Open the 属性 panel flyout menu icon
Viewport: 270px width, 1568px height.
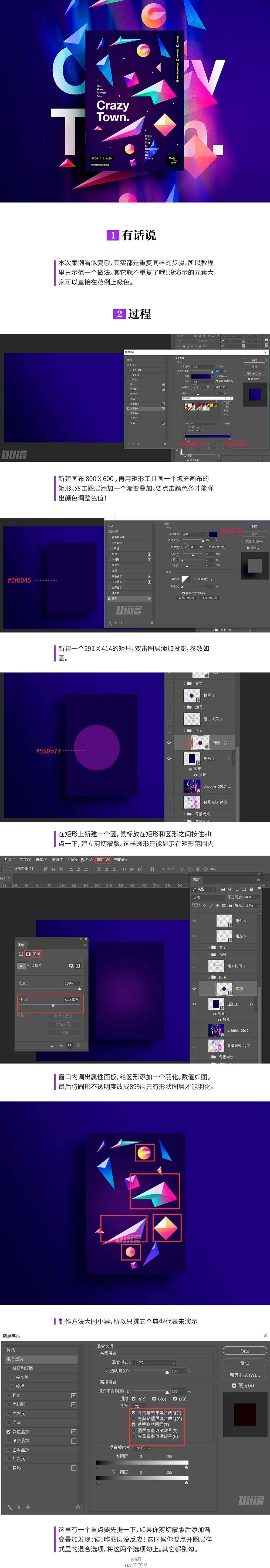pyautogui.click(x=85, y=945)
